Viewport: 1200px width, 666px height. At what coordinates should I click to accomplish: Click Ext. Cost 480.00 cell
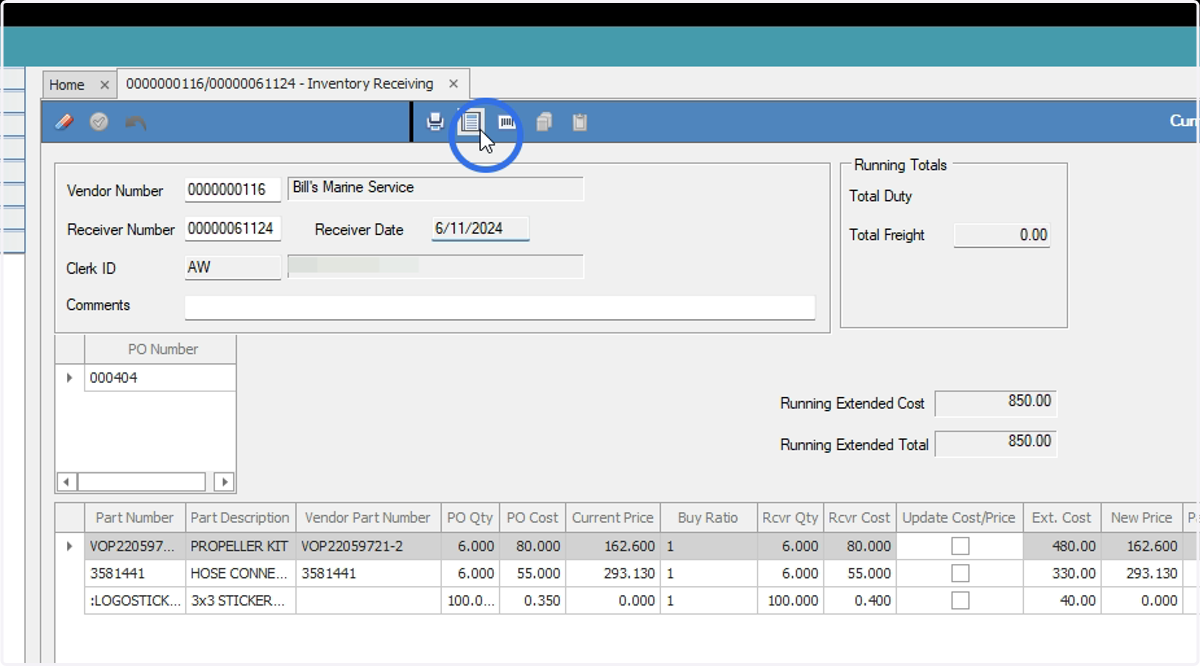1062,546
